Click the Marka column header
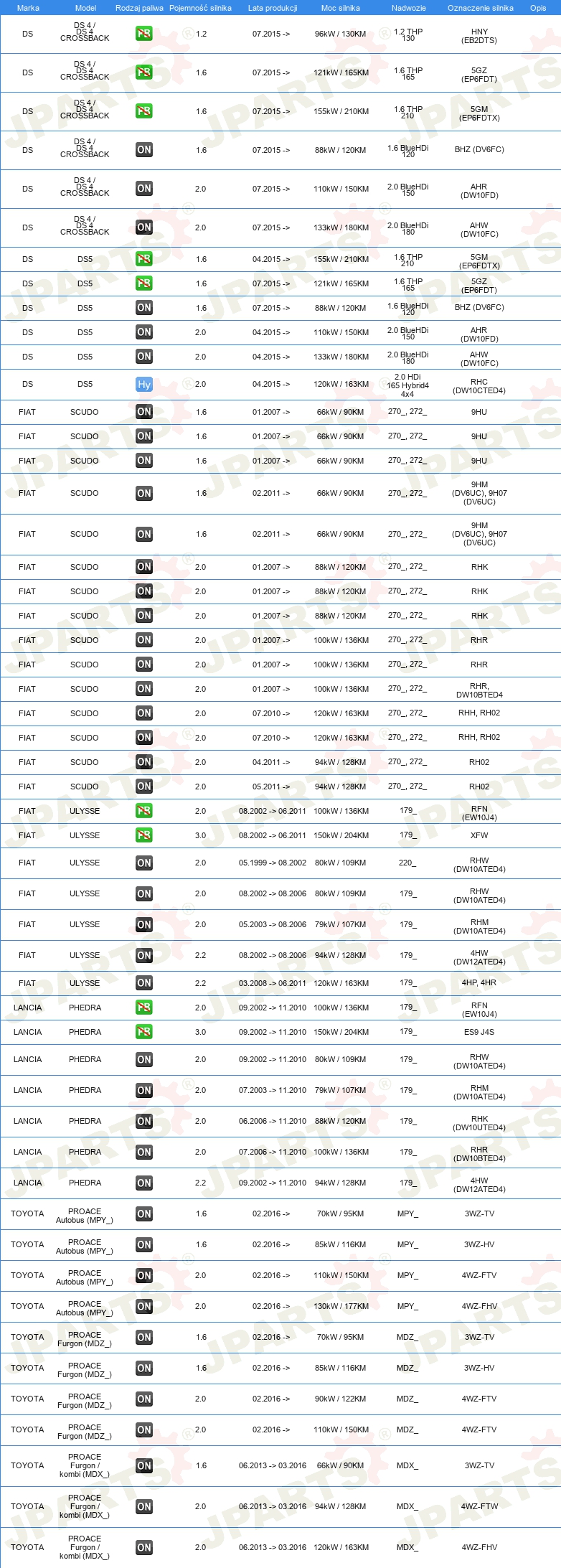 [28, 8]
